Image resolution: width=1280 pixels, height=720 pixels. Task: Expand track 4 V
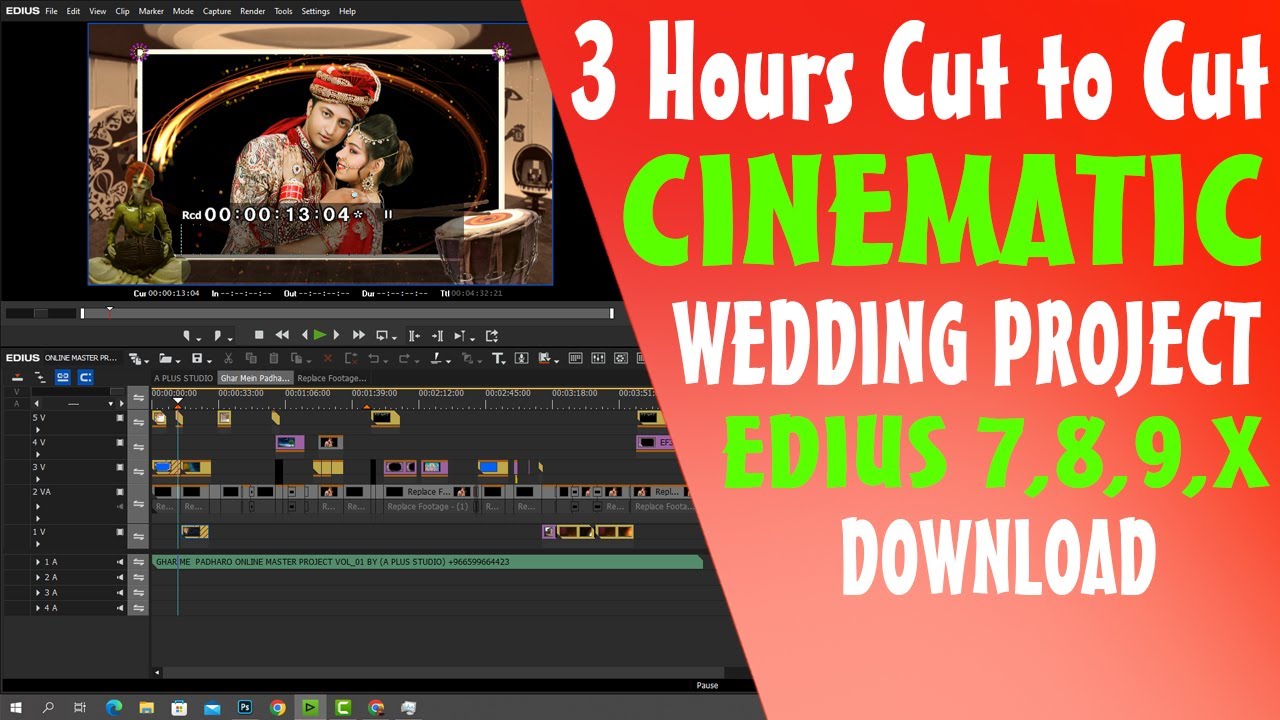38,454
